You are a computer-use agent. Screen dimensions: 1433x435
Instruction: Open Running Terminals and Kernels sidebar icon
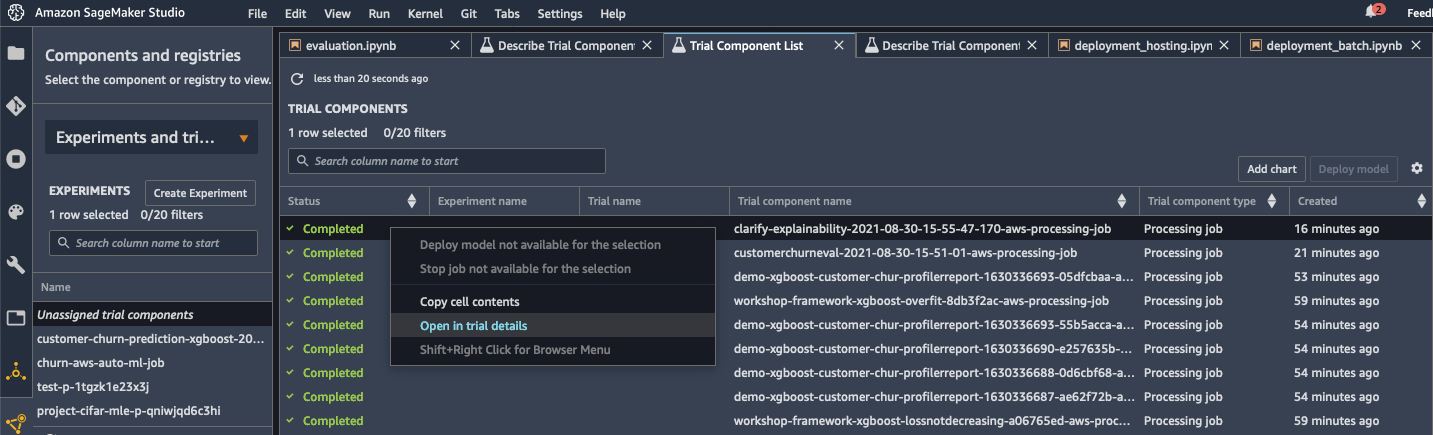click(x=16, y=159)
